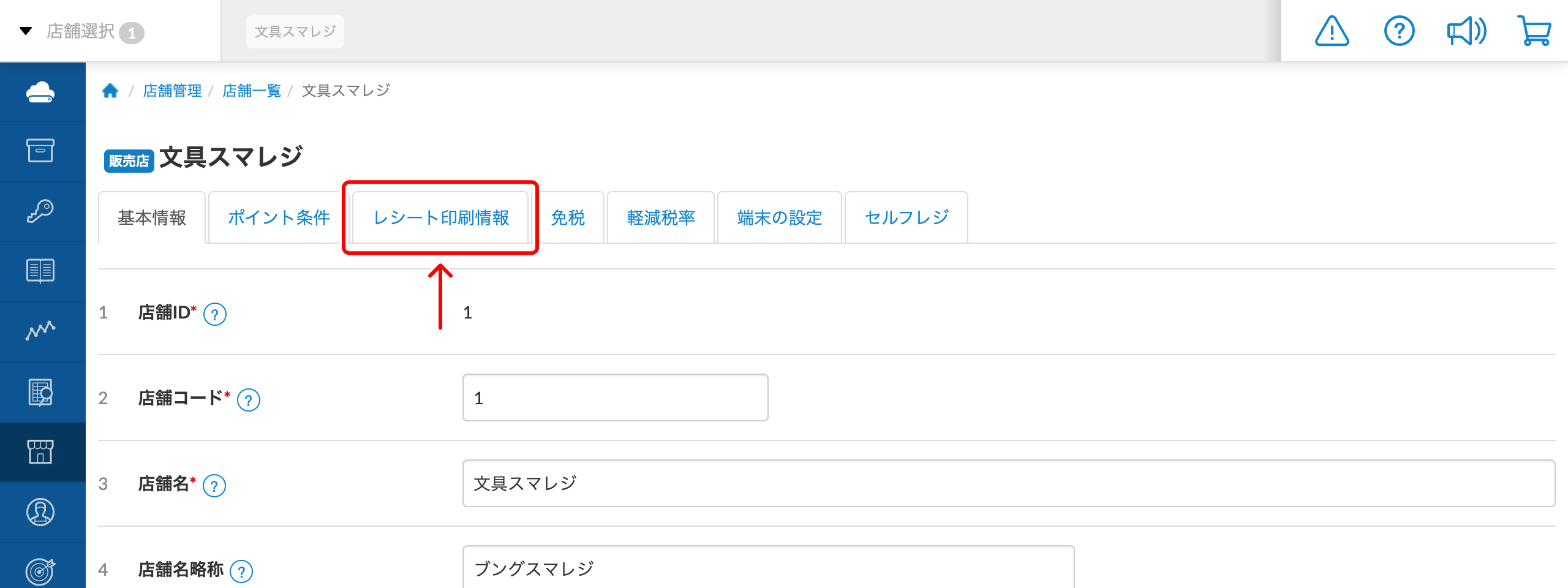Click the 店舗名略称 input field

click(x=769, y=567)
